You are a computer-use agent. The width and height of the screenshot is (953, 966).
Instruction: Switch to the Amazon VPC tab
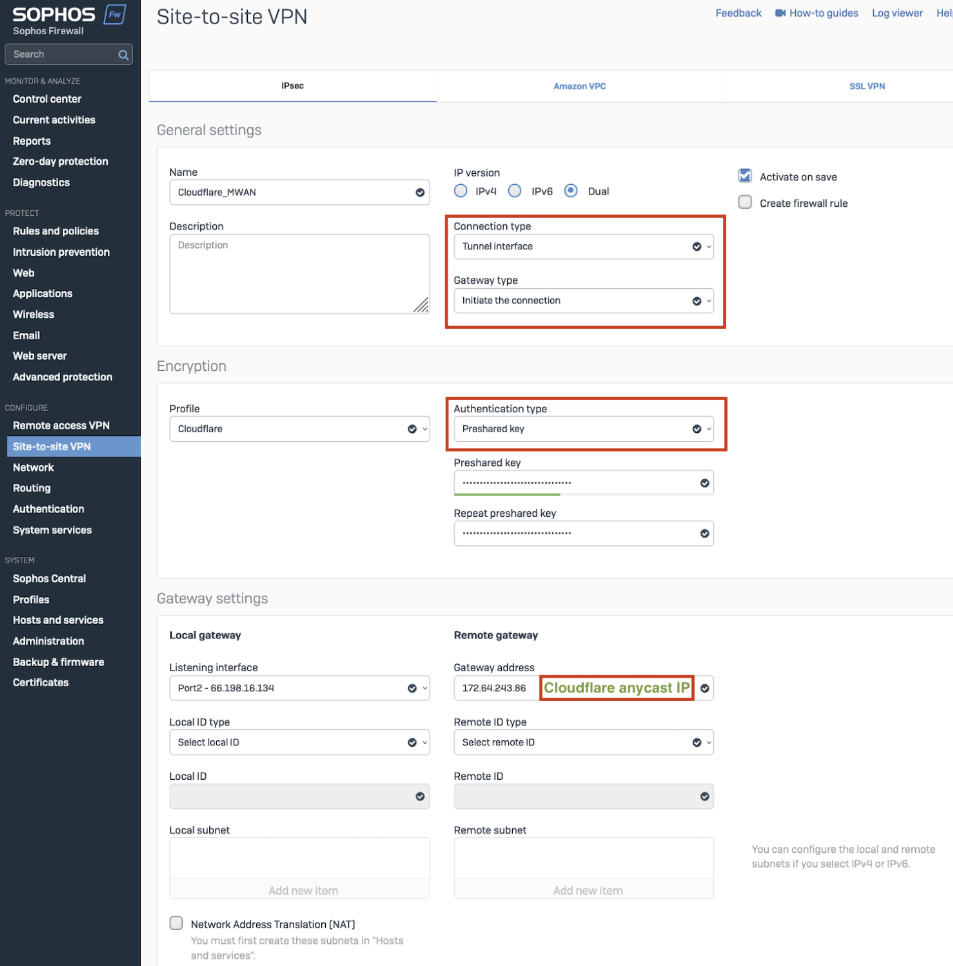tap(580, 86)
